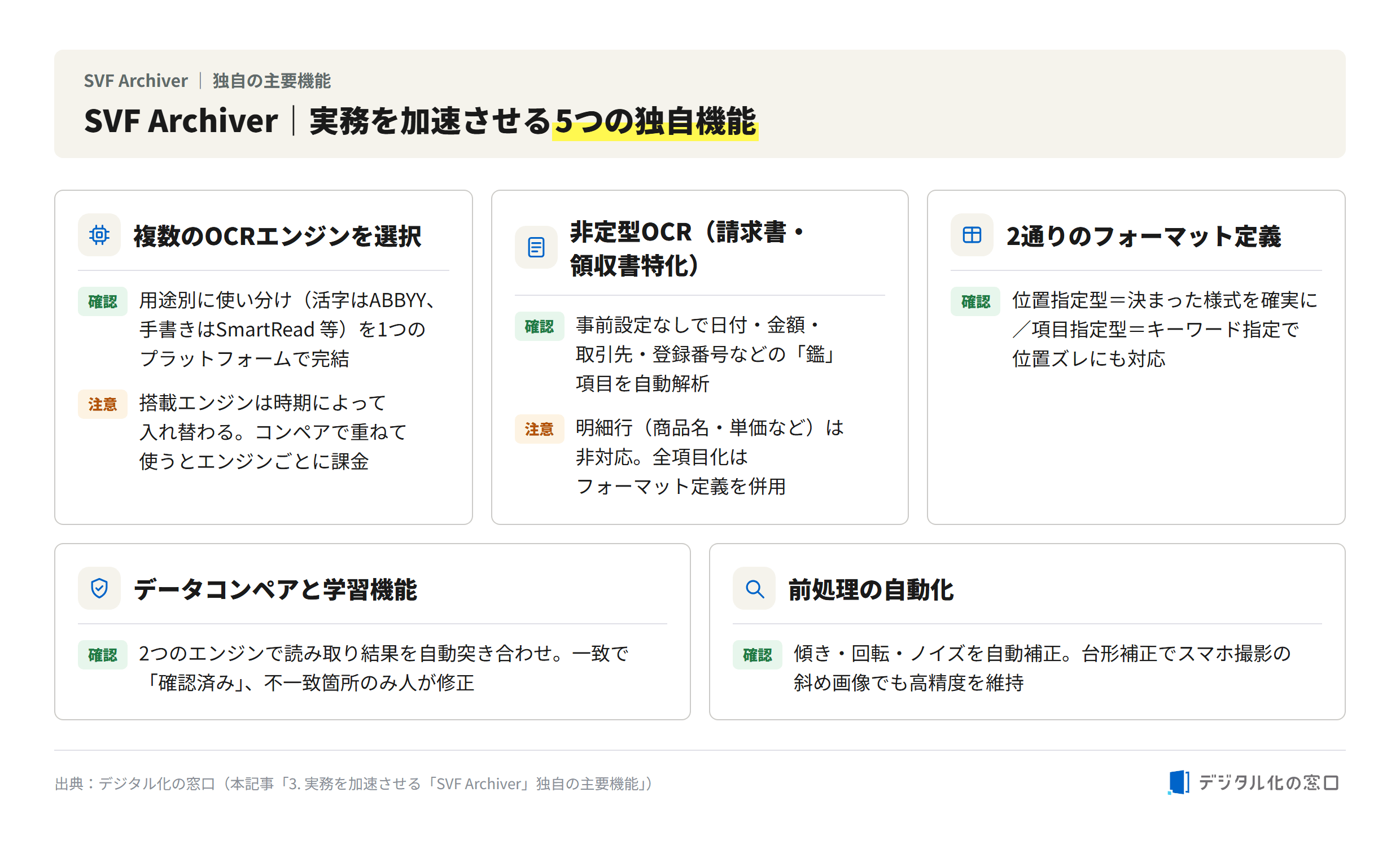The width and height of the screenshot is (1400, 849).
Task: Click the デジタル化の窓口 logo icon
Action: tap(1178, 782)
